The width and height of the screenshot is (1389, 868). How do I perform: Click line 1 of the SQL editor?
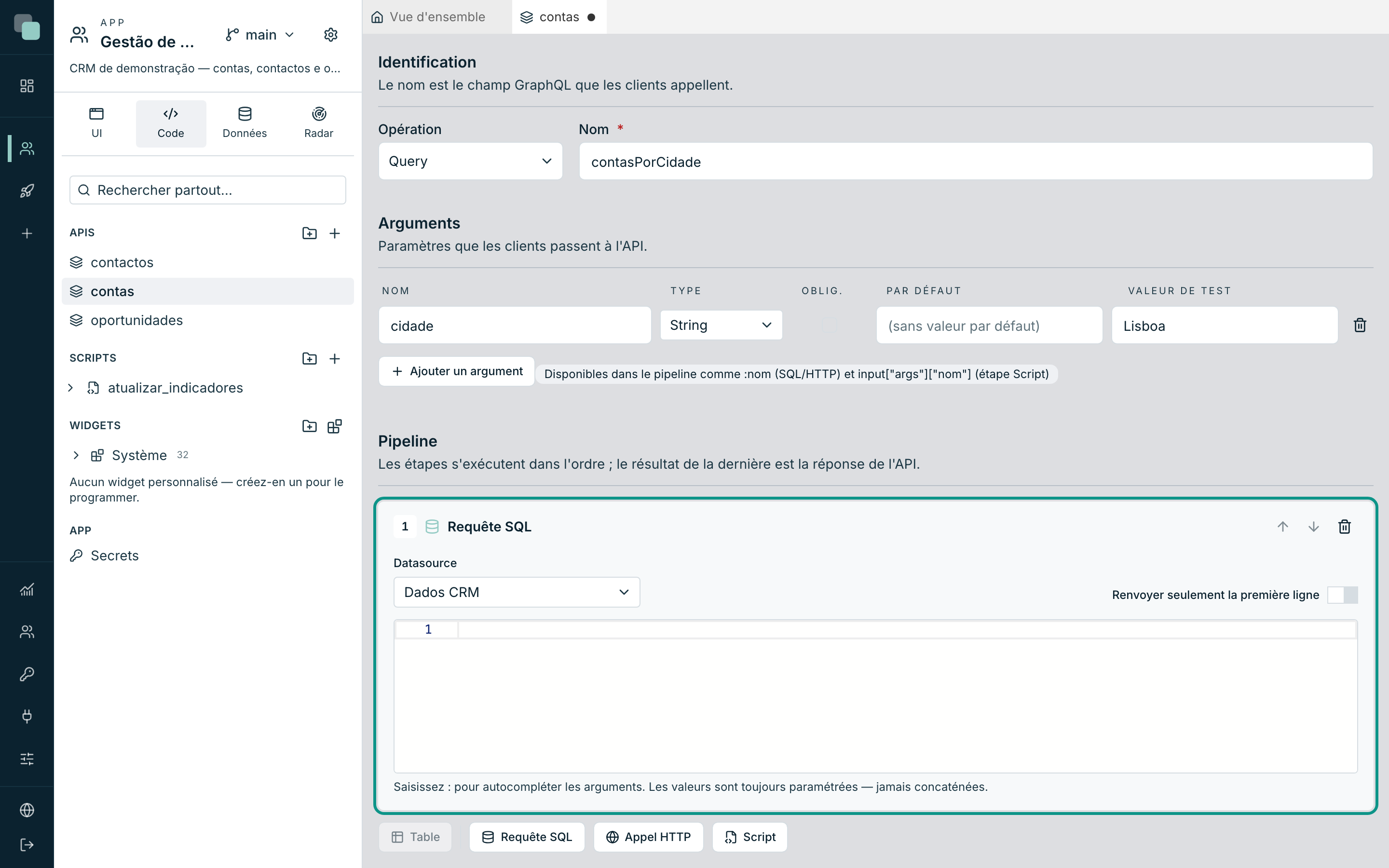[x=907, y=630]
